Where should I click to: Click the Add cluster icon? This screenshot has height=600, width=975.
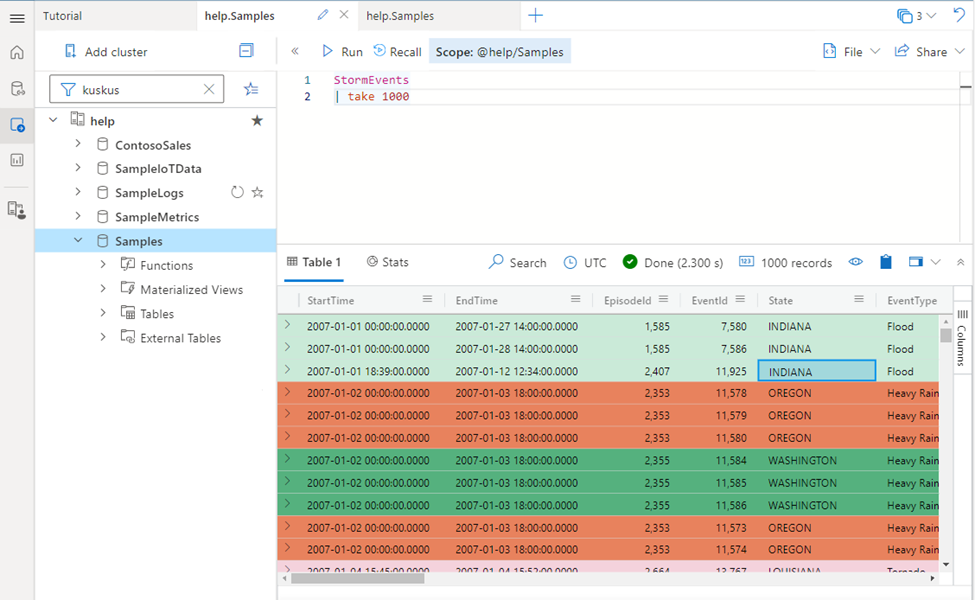(70, 52)
